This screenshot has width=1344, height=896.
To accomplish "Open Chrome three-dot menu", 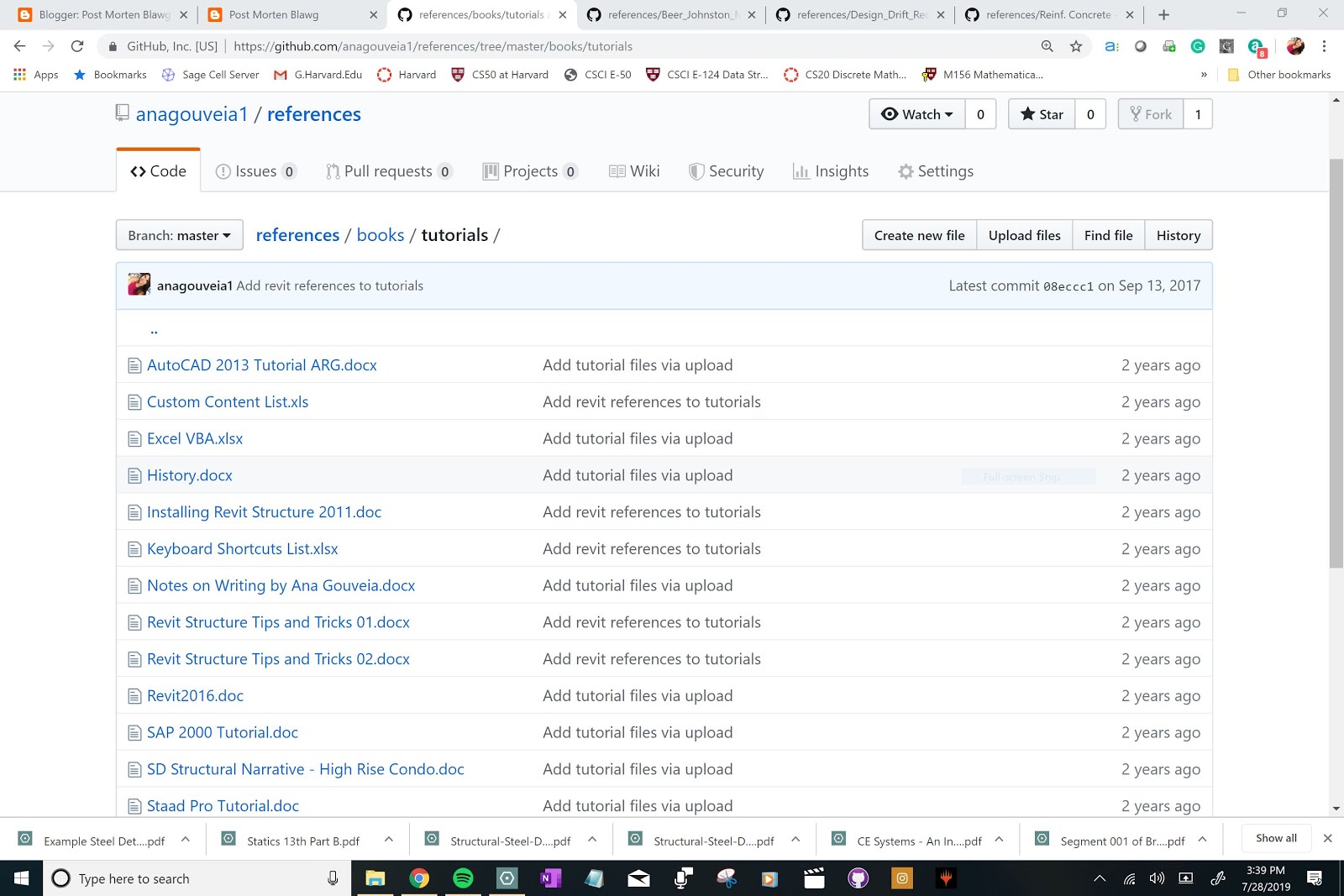I will (x=1325, y=46).
